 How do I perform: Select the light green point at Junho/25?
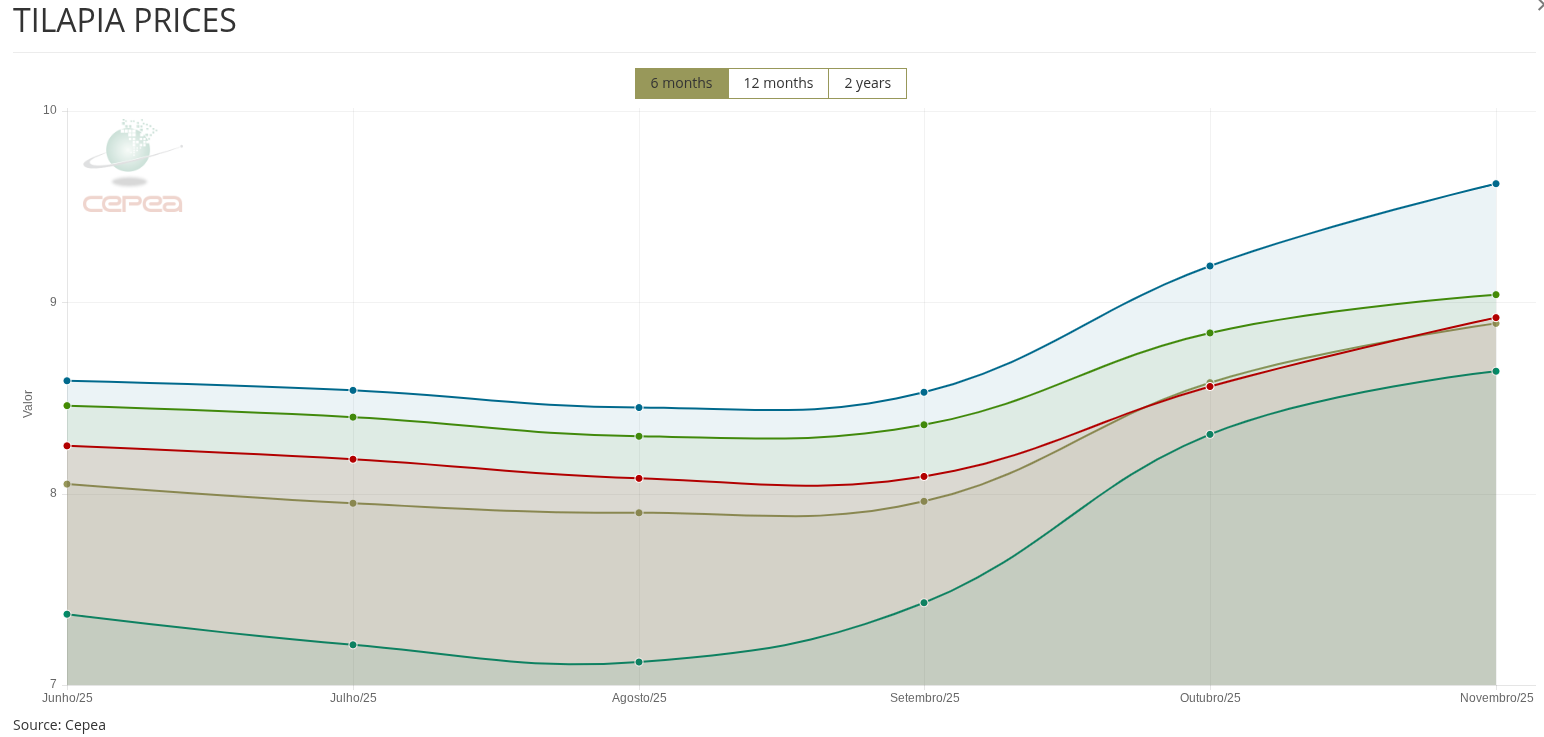point(67,406)
